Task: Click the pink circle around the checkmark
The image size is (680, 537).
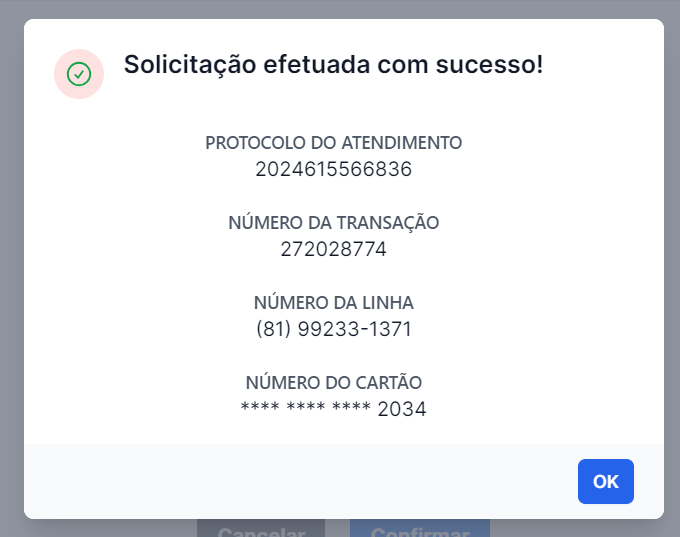Action: 79,74
